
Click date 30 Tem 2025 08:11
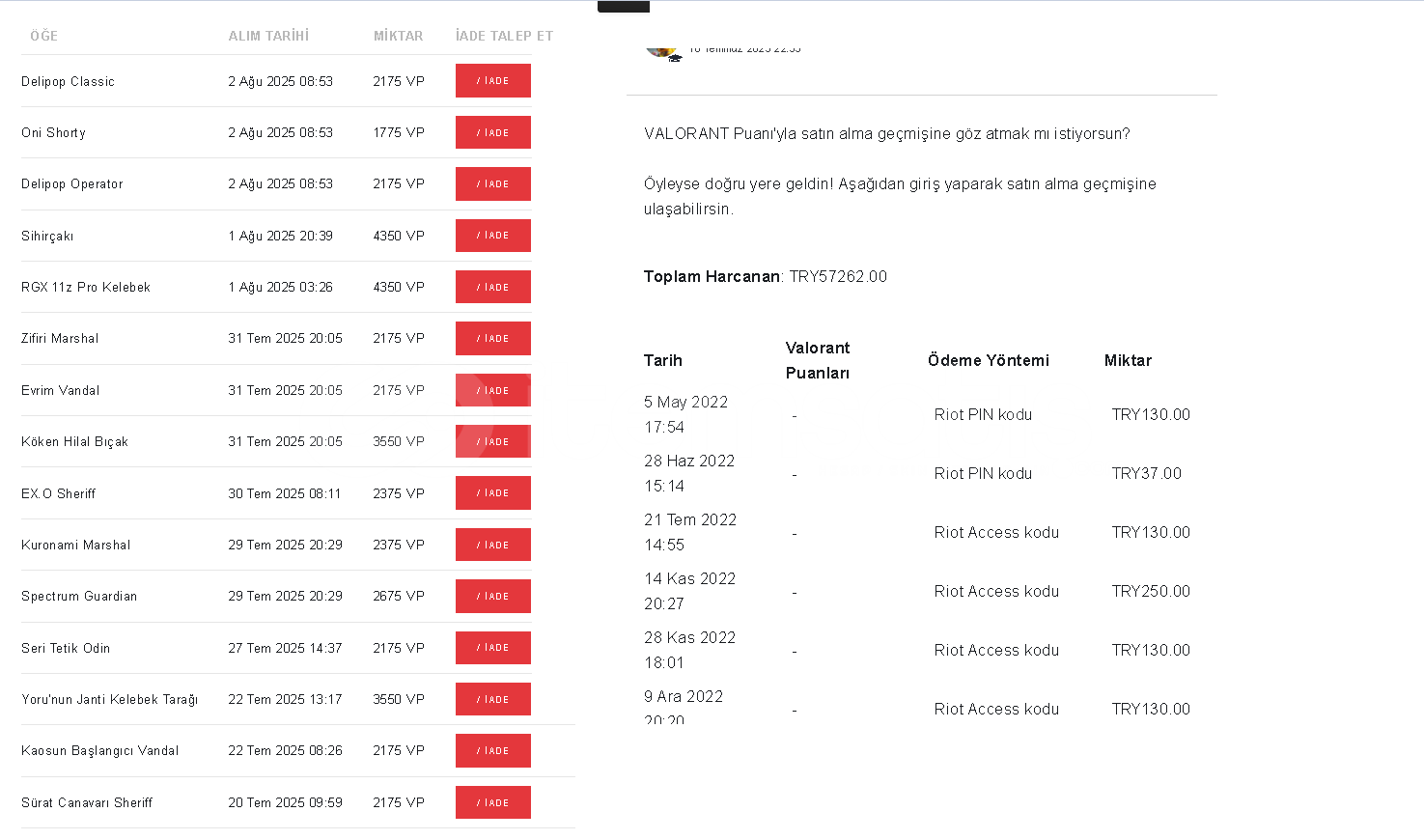(284, 493)
